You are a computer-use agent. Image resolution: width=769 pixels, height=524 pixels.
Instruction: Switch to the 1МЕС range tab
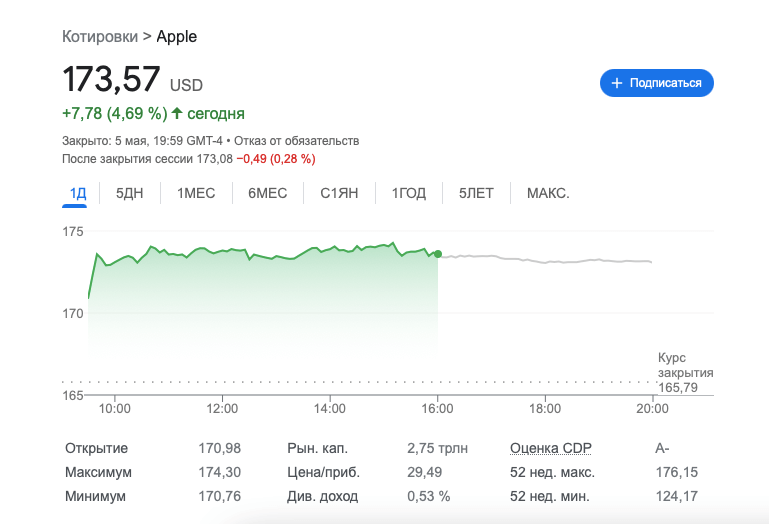196,193
